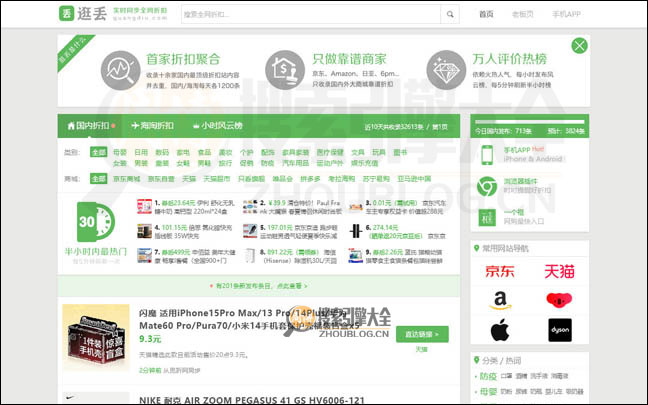
Task: Open hot item 1 thumbnail
Action: (x=144, y=207)
